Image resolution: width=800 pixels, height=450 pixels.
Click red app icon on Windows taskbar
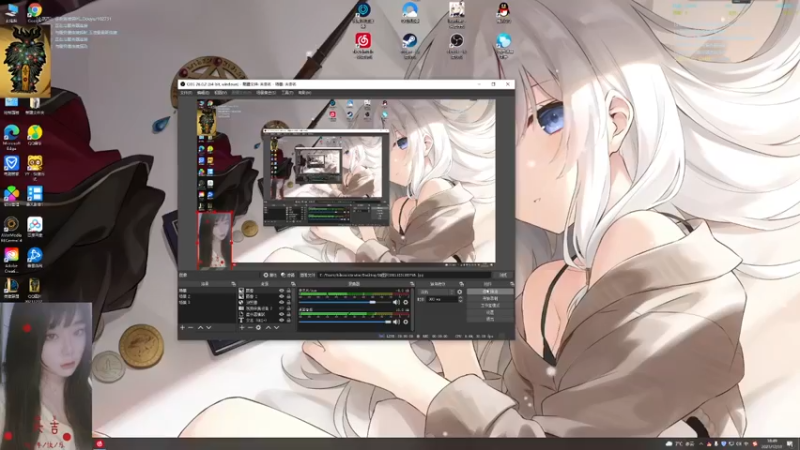point(99,444)
